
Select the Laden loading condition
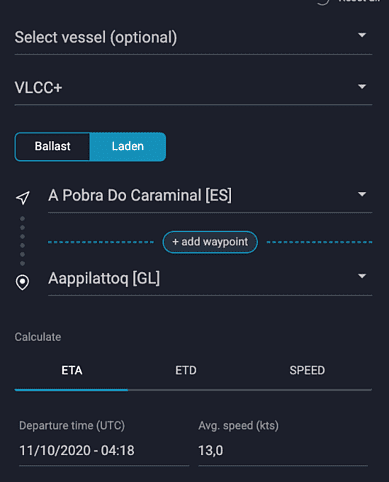tap(128, 146)
